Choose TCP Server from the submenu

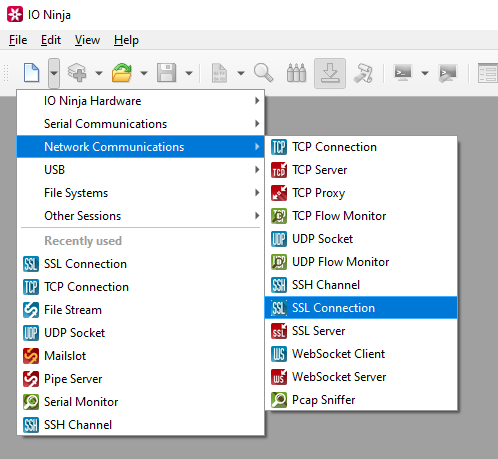point(361,170)
